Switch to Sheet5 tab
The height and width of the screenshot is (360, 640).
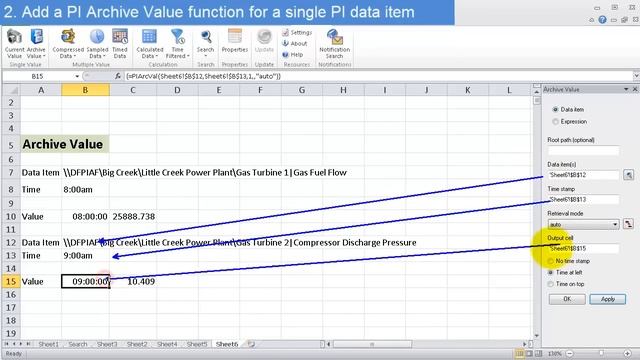pos(197,344)
